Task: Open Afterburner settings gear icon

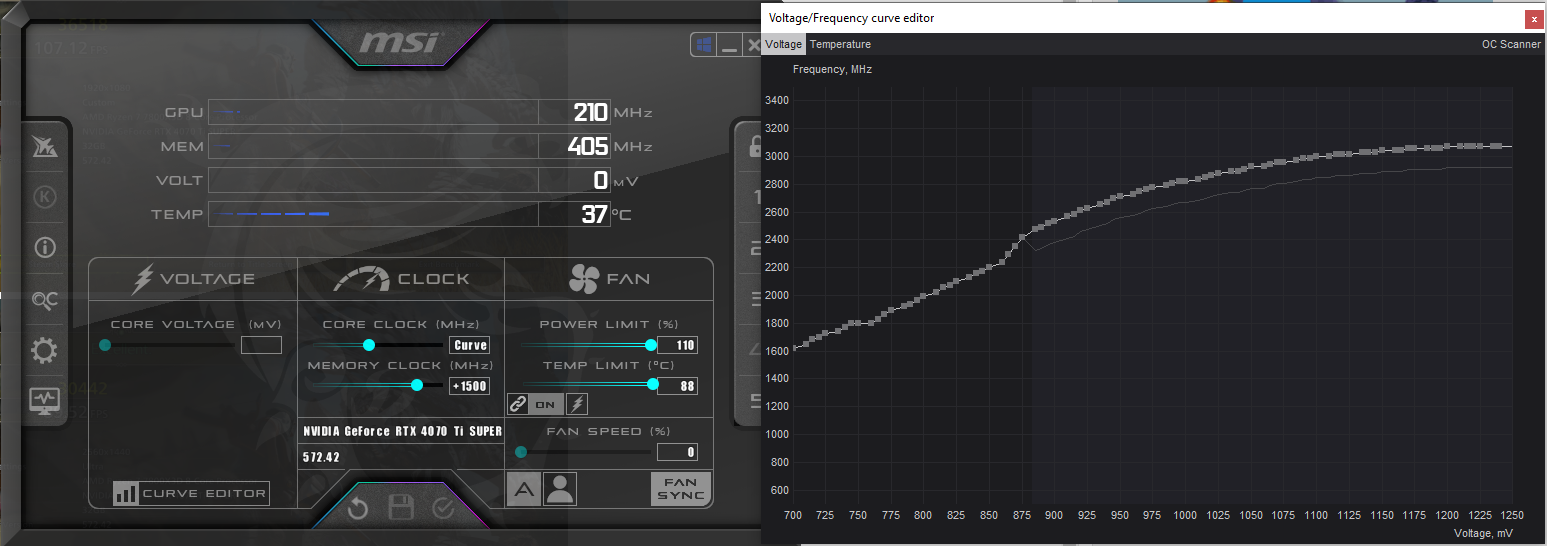Action: [45, 350]
